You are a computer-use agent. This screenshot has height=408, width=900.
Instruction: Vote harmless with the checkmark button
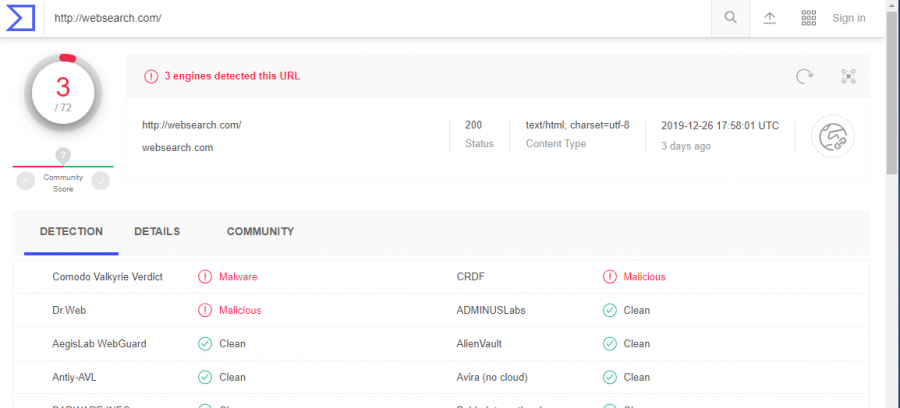pos(100,180)
